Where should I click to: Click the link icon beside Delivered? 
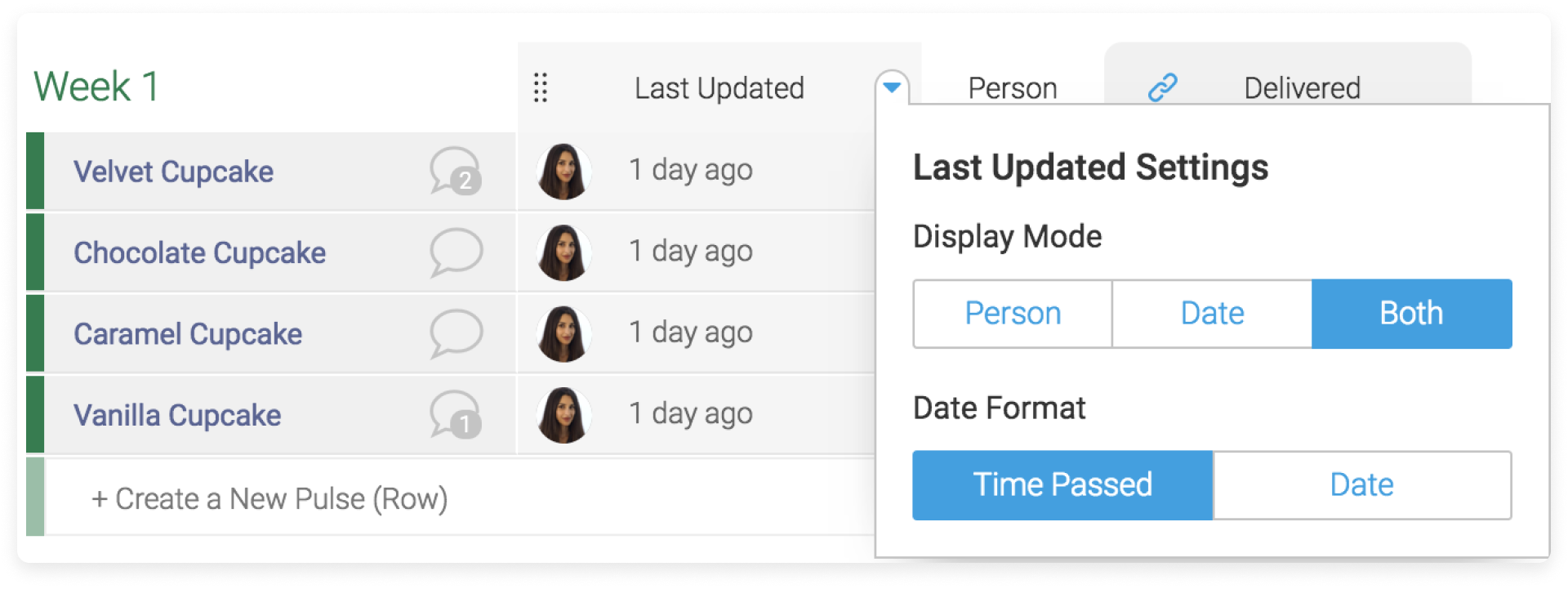(1162, 87)
